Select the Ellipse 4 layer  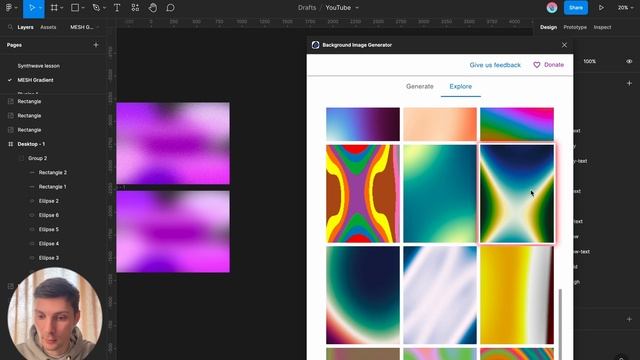tap(49, 244)
